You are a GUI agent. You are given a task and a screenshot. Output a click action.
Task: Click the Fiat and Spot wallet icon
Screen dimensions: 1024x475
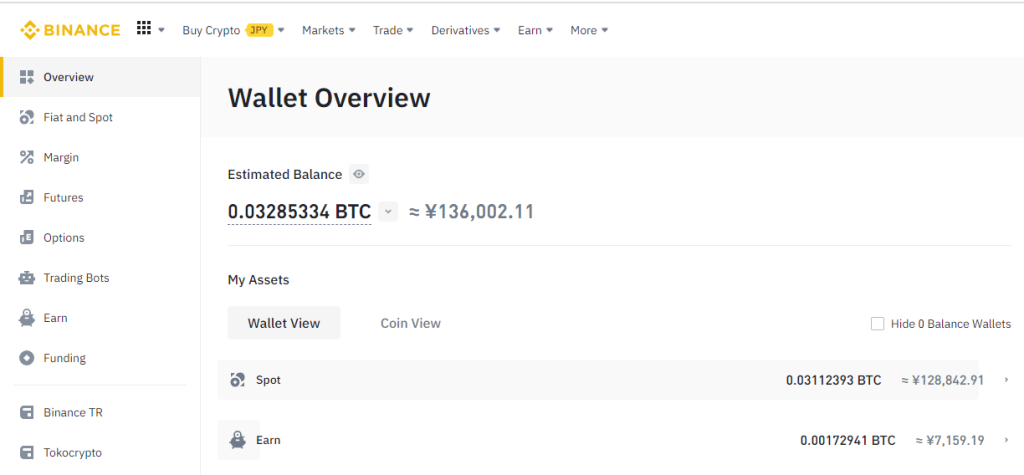click(x=27, y=118)
